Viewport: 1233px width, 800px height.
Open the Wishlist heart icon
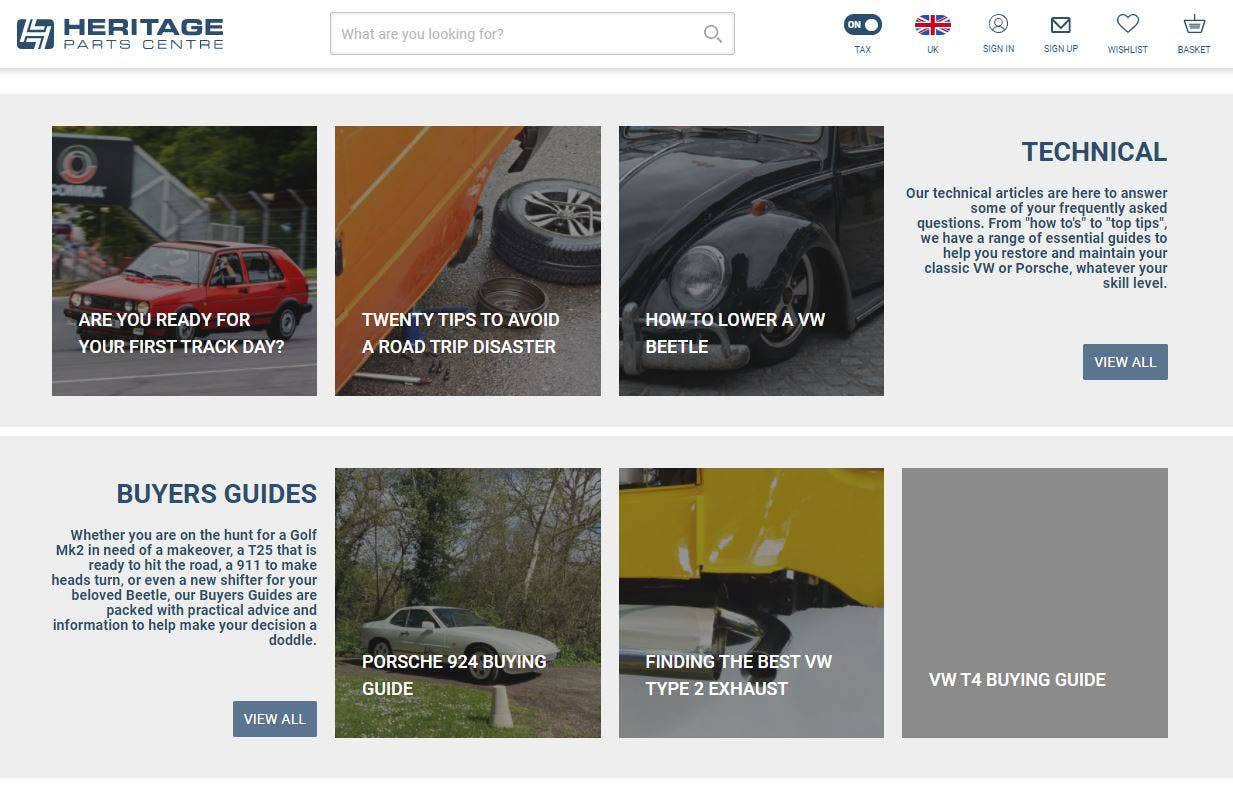pyautogui.click(x=1128, y=24)
